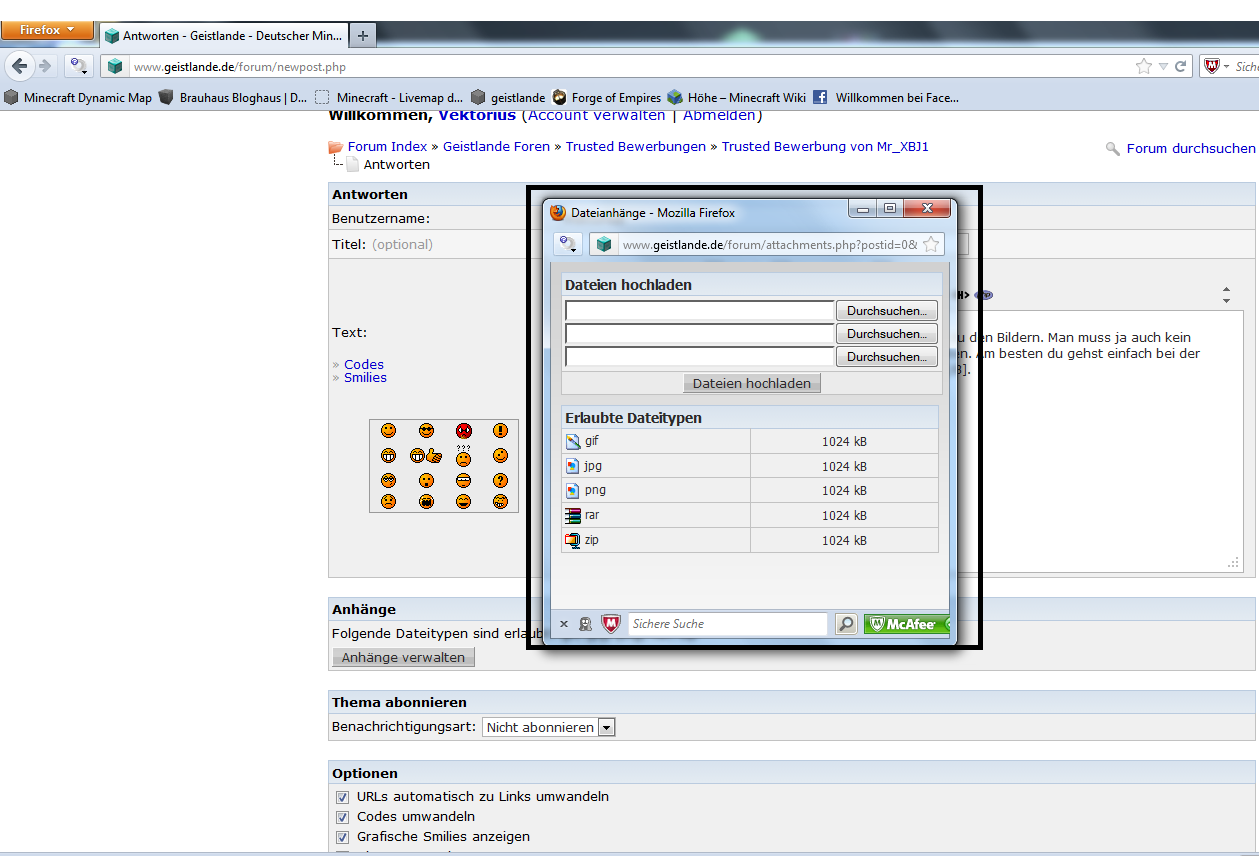Bookmark page with main address bar star
This screenshot has height=856, width=1259.
pyautogui.click(x=1144, y=66)
